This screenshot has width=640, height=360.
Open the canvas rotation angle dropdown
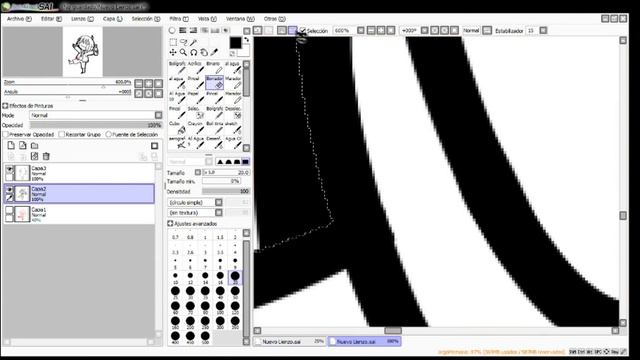(424, 30)
